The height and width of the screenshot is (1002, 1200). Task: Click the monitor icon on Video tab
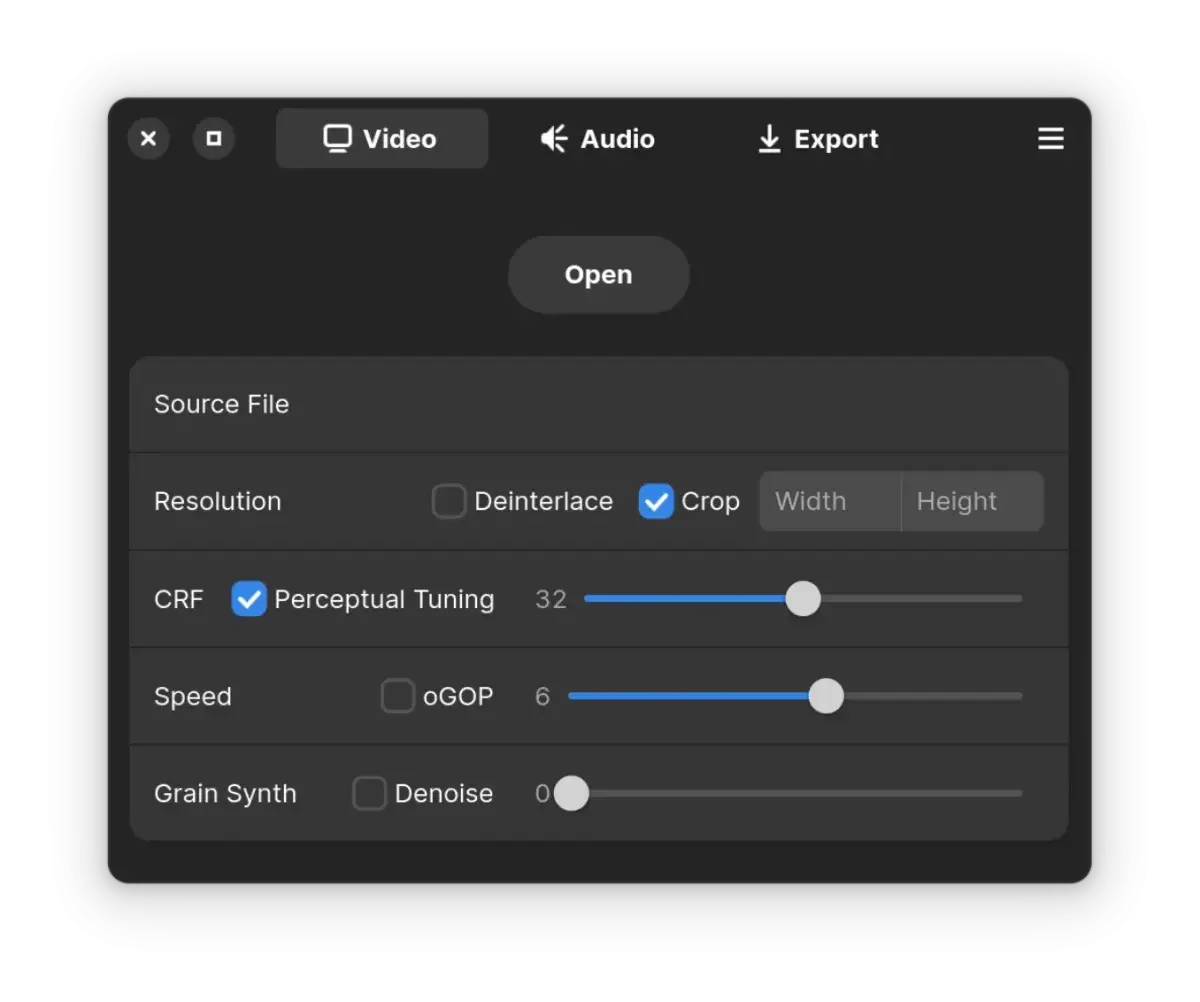coord(338,139)
